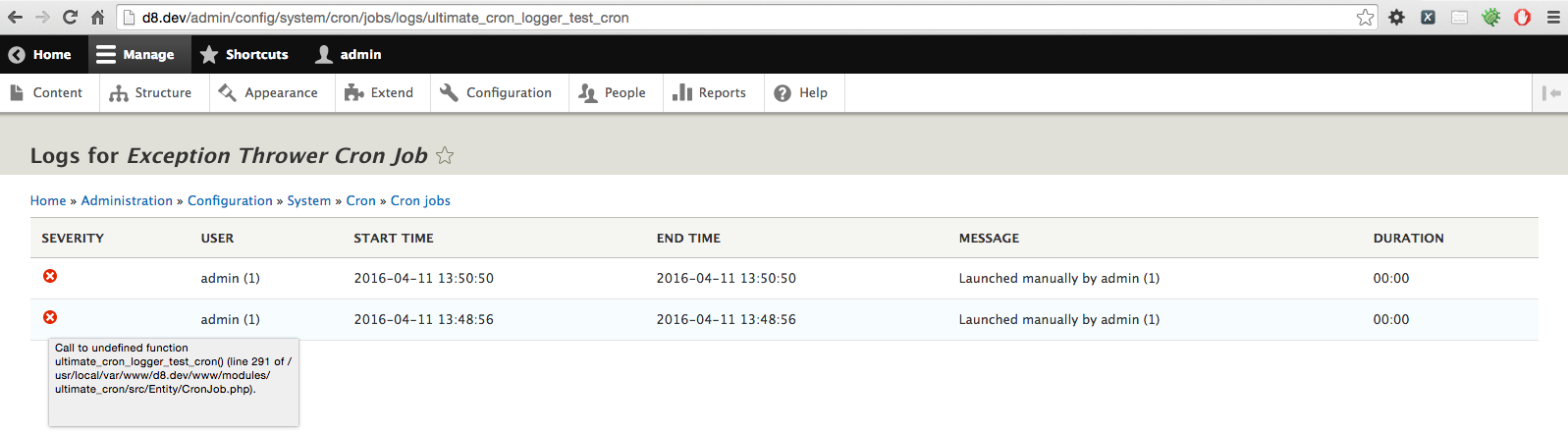Click the Start time column header

tap(394, 239)
